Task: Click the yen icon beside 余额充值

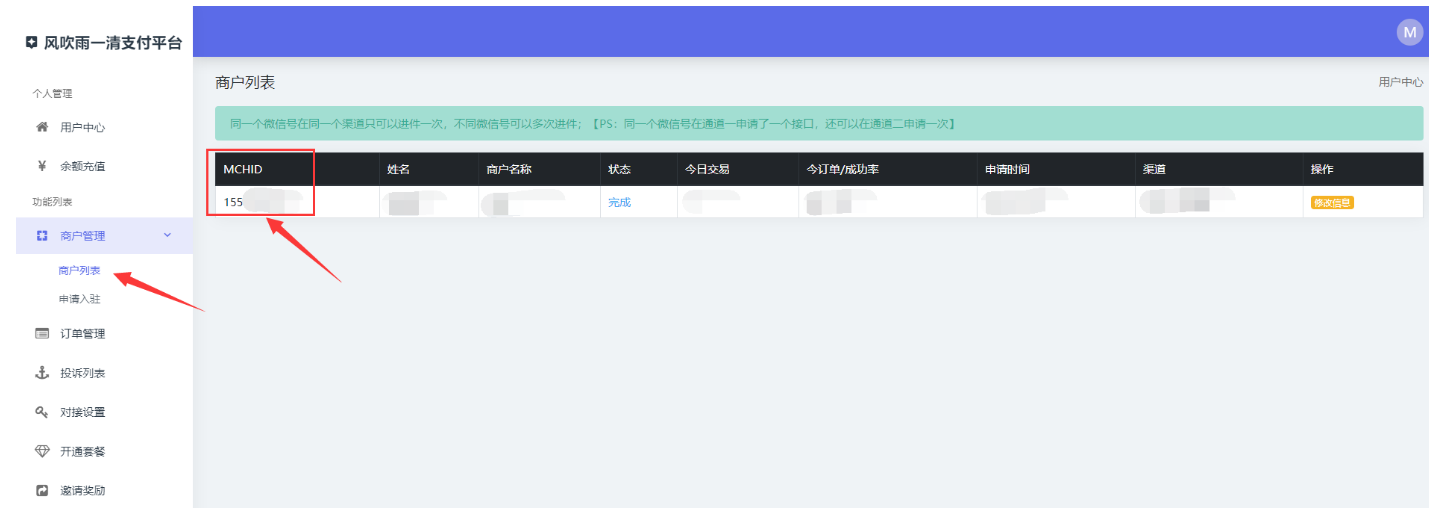Action: [x=42, y=166]
